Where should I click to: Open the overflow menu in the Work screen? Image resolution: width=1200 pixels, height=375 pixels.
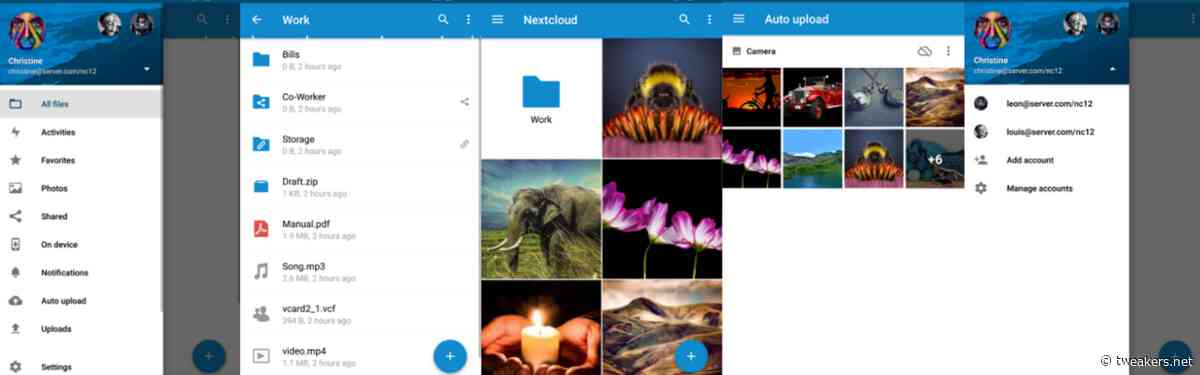coord(468,19)
